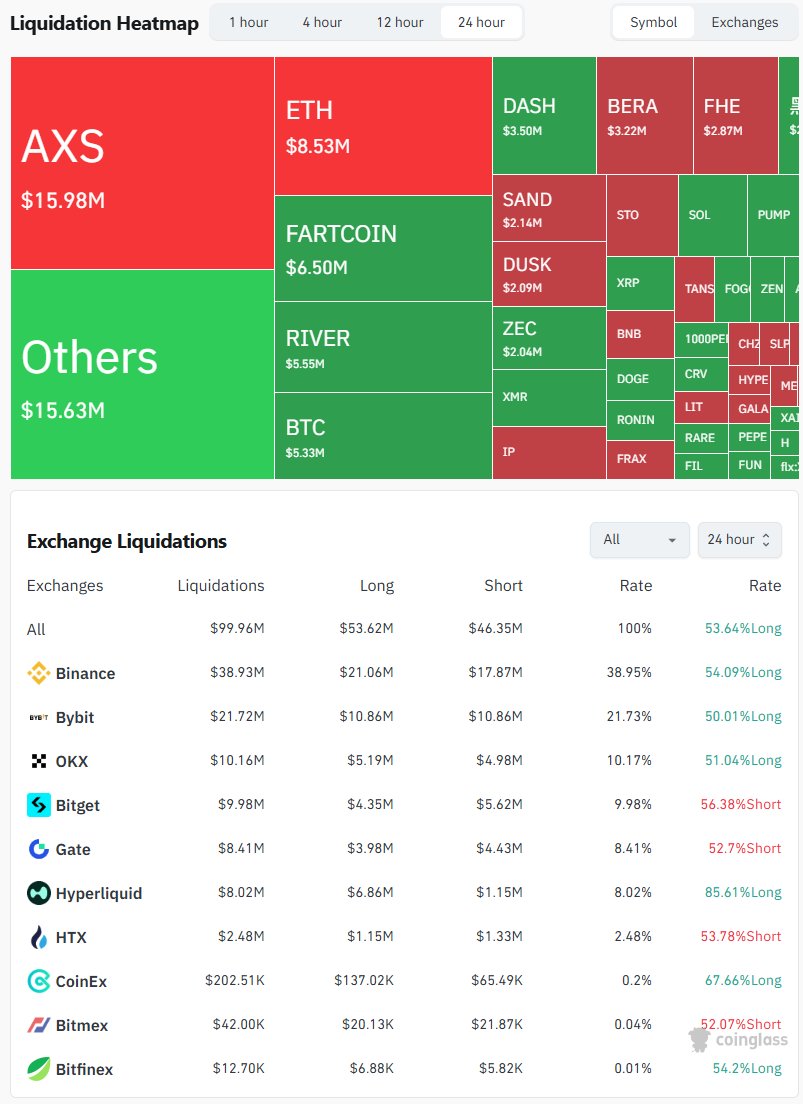Click the HTX flame logo icon
This screenshot has width=803, height=1104.
click(38, 937)
